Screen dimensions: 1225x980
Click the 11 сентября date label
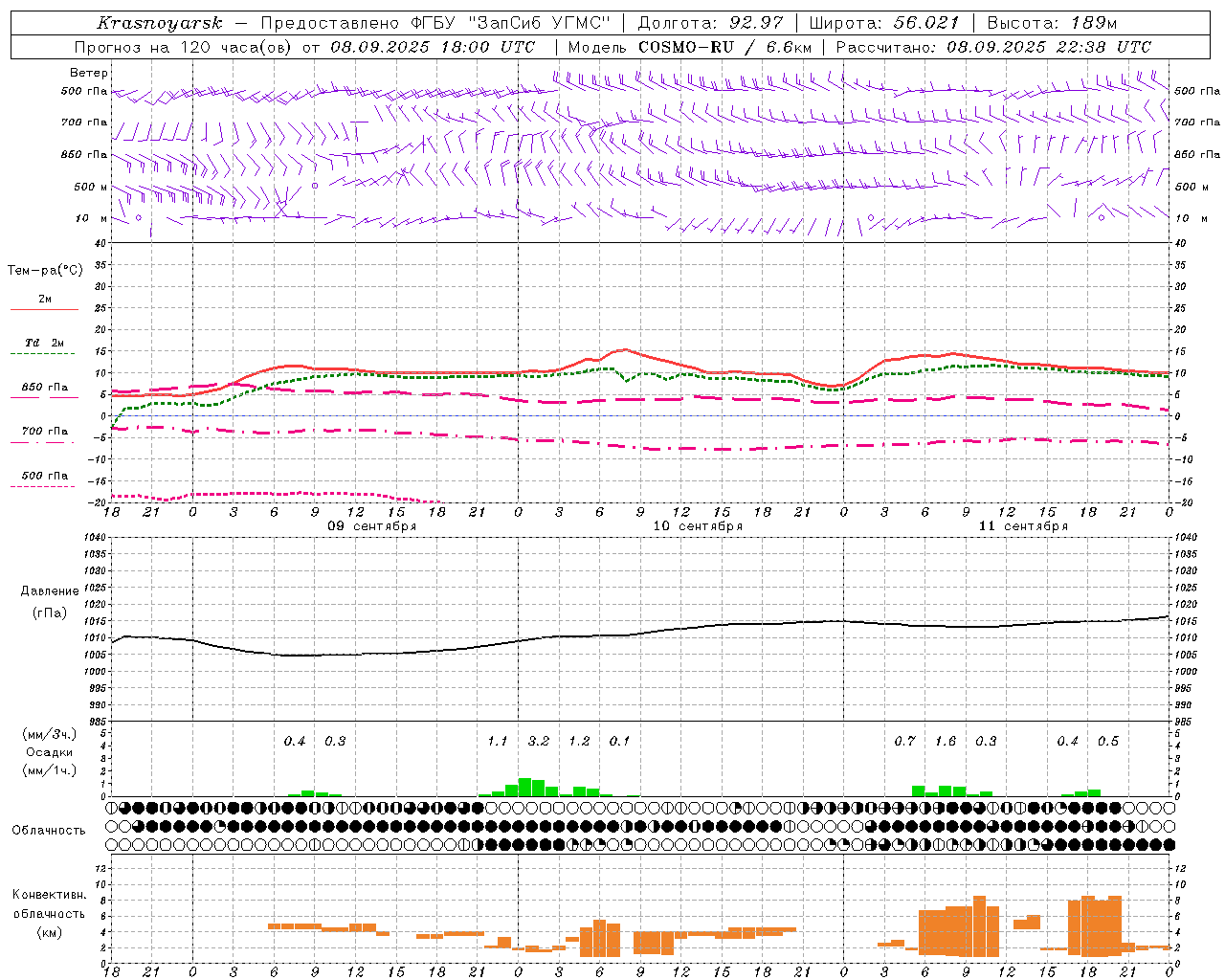point(1023,526)
